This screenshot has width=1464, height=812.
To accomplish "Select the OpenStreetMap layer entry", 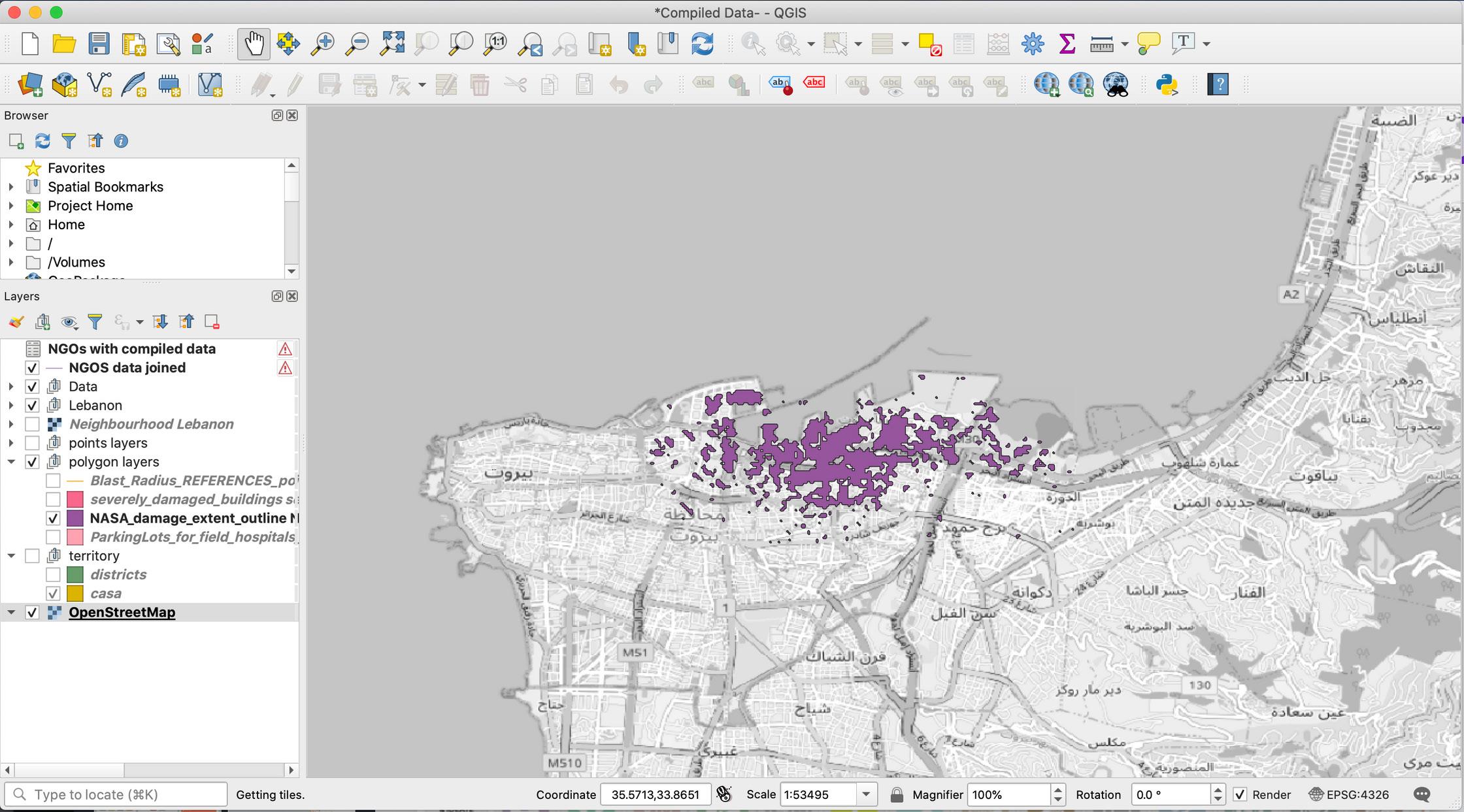I will (x=122, y=613).
